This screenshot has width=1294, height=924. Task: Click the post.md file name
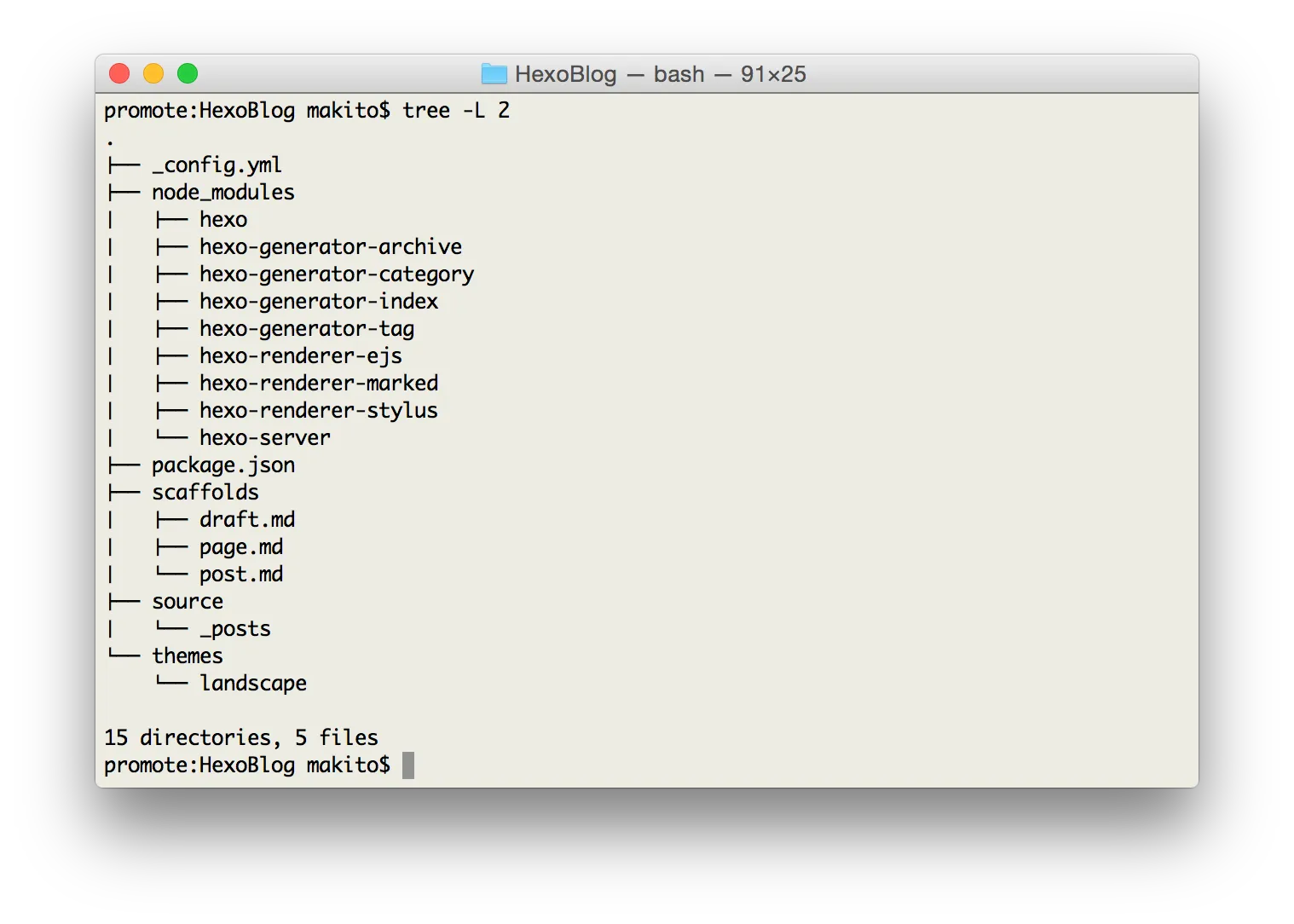tap(241, 574)
